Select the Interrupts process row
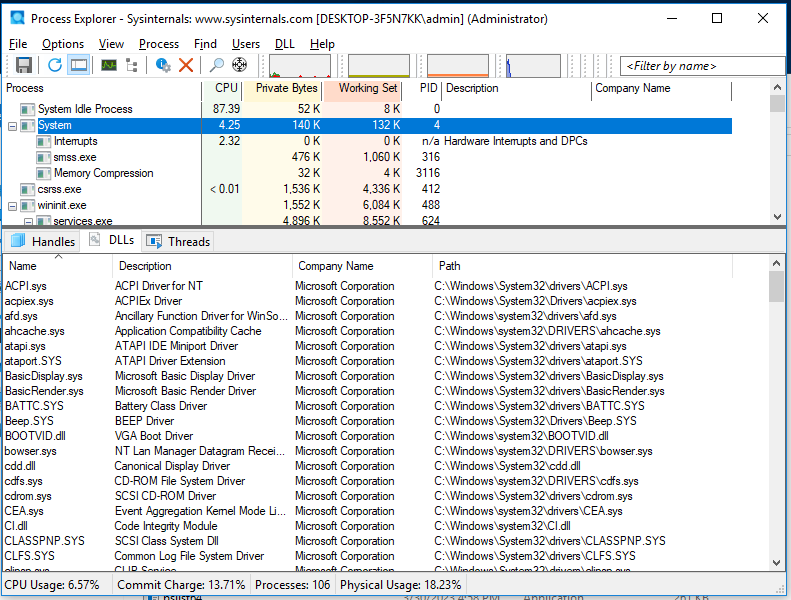The height and width of the screenshot is (600, 791). (x=367, y=141)
